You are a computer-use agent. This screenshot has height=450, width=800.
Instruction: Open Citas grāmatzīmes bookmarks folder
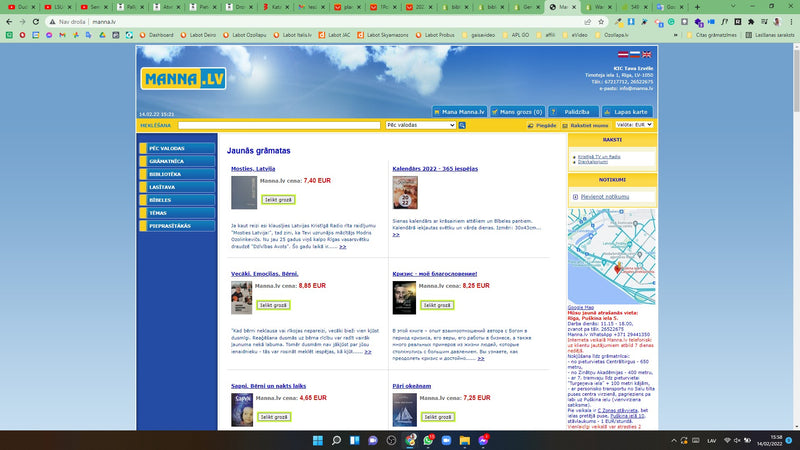[711, 35]
